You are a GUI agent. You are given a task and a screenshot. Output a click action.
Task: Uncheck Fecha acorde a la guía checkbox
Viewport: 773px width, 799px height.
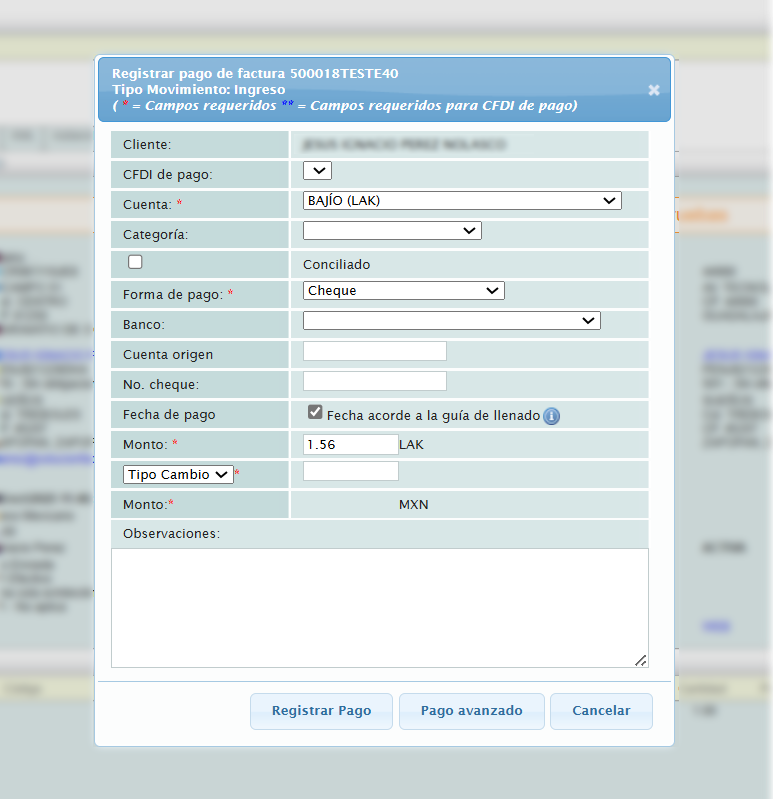(x=315, y=412)
